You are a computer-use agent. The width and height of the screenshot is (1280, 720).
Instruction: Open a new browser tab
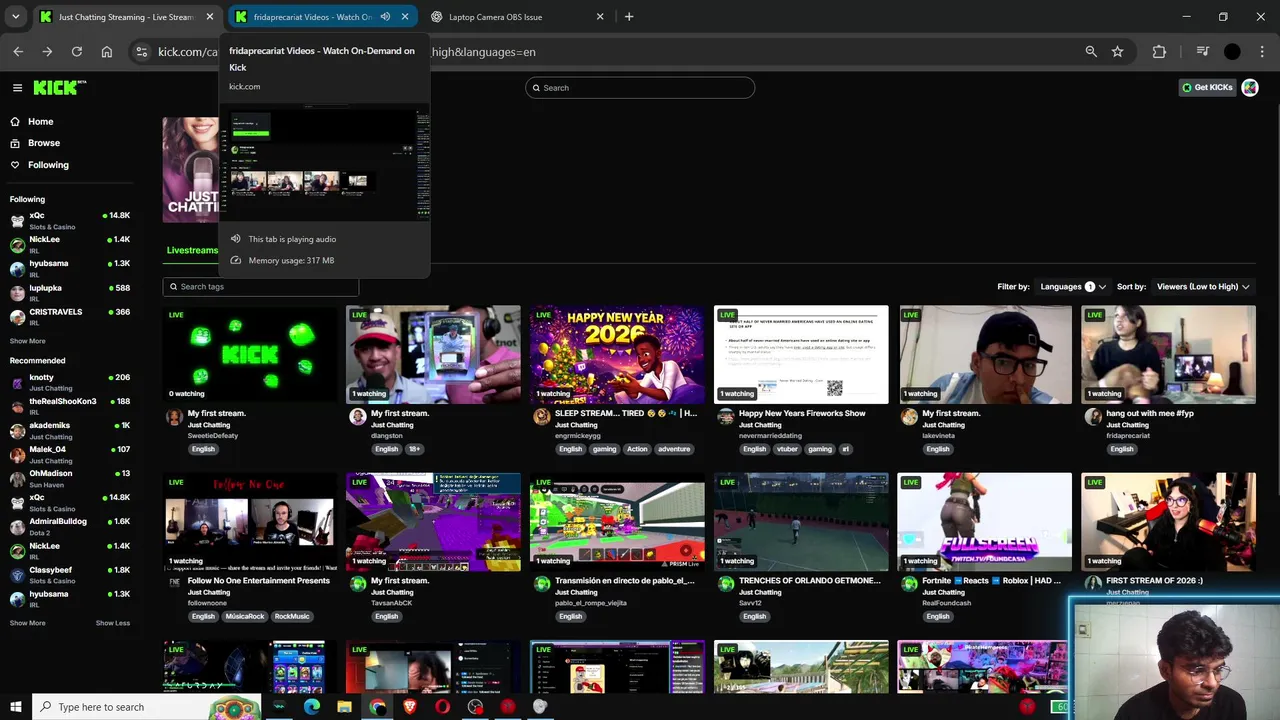click(x=629, y=17)
